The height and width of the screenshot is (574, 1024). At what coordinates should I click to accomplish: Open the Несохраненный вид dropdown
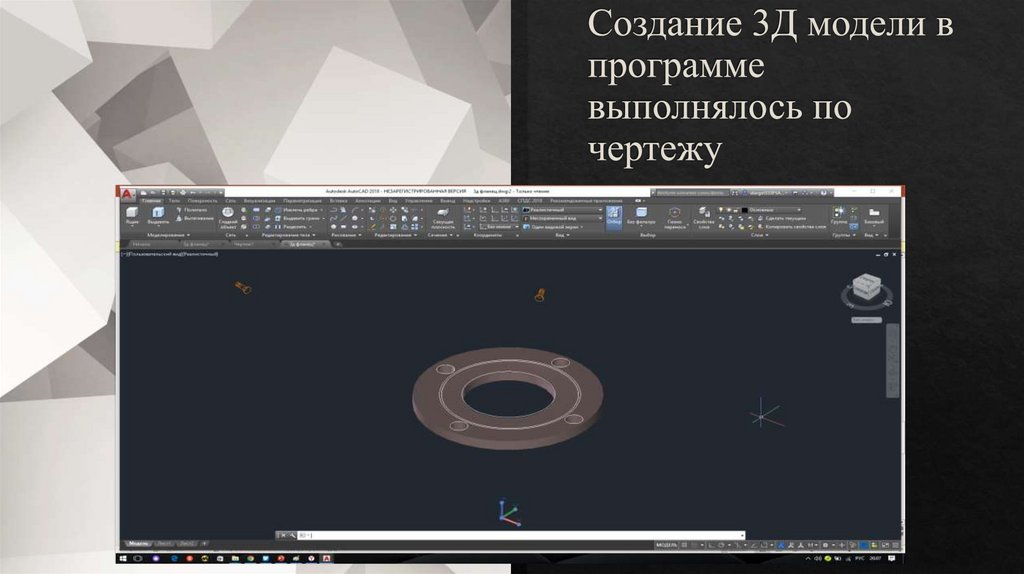pos(563,218)
